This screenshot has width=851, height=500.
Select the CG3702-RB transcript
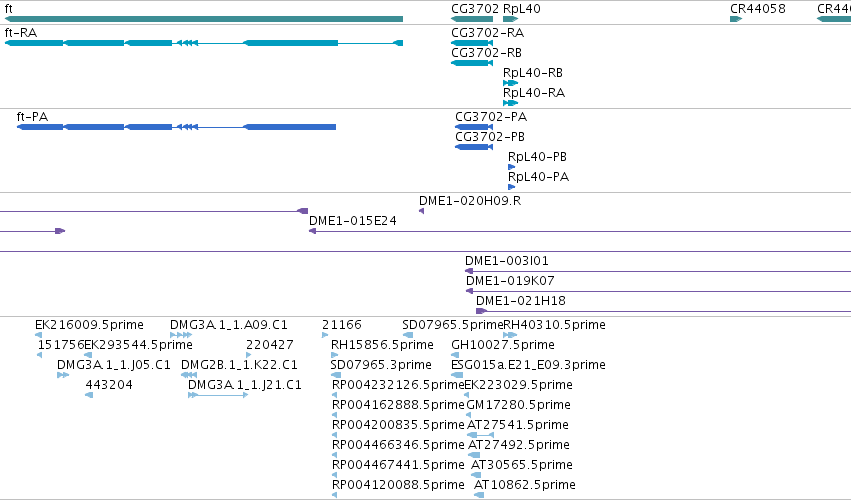(472, 63)
